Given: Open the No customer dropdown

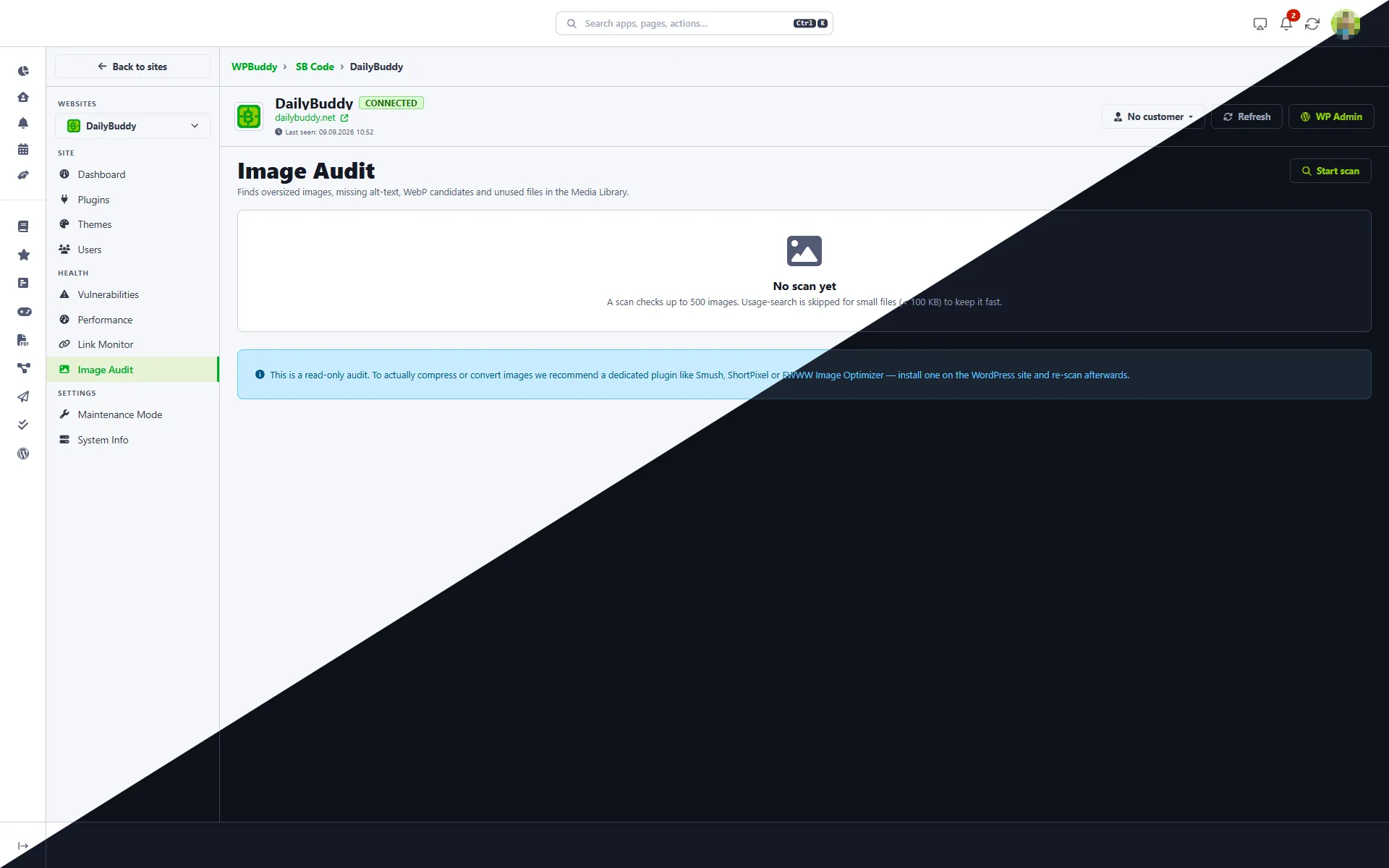Looking at the screenshot, I should 1153,116.
